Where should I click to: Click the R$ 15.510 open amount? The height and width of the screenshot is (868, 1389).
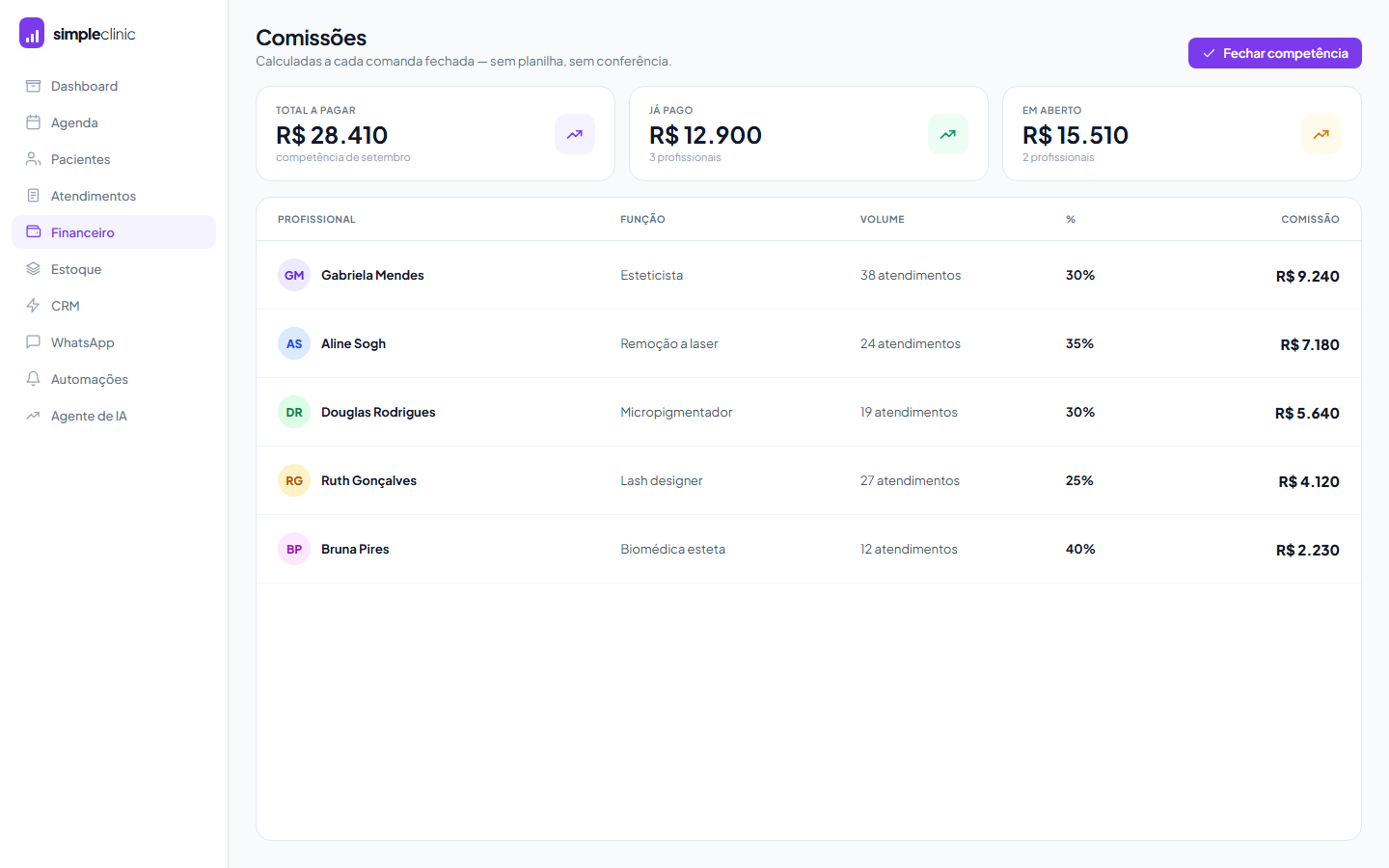pos(1076,135)
